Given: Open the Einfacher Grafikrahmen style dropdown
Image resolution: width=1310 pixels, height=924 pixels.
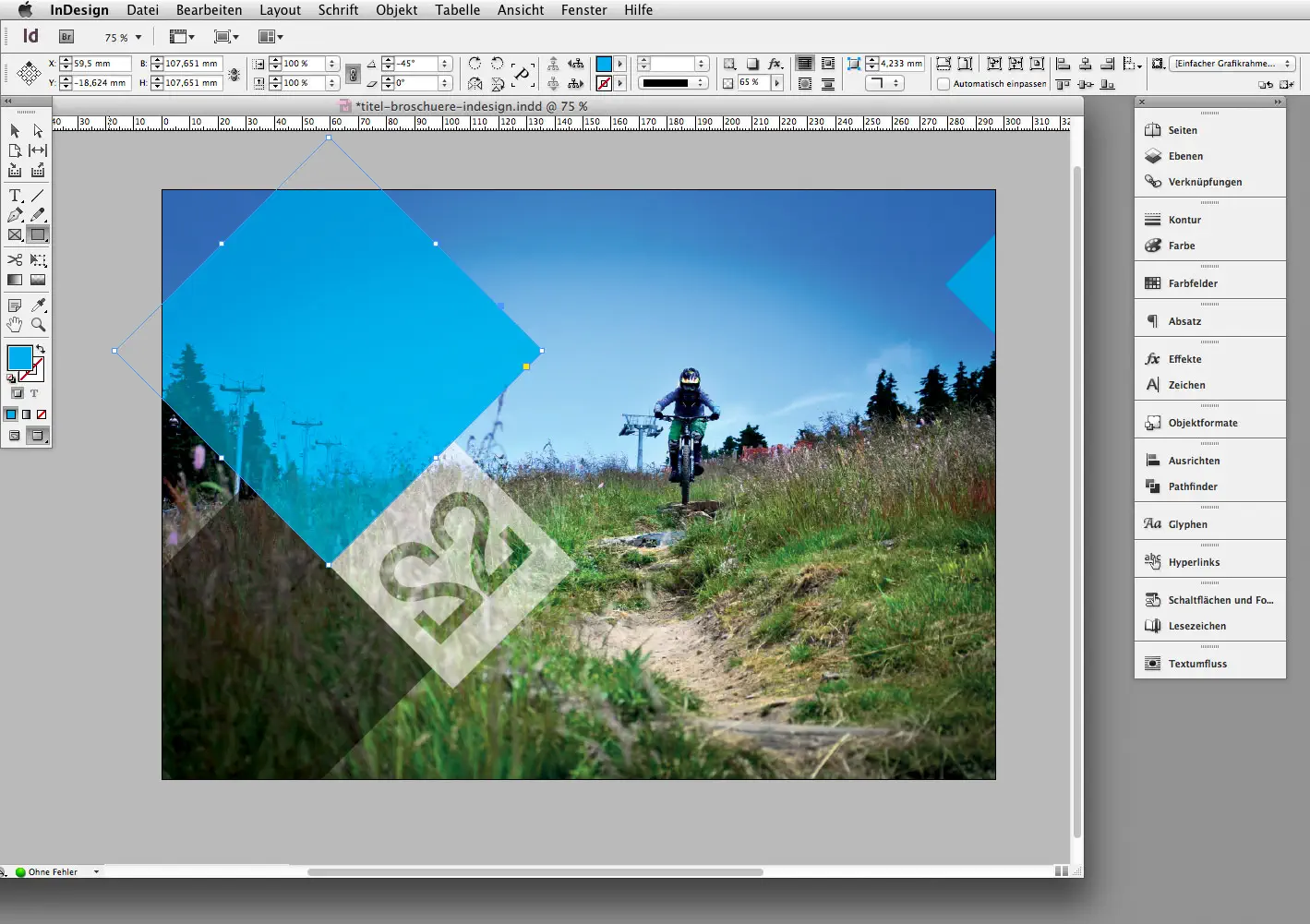Looking at the screenshot, I should coord(1231,64).
